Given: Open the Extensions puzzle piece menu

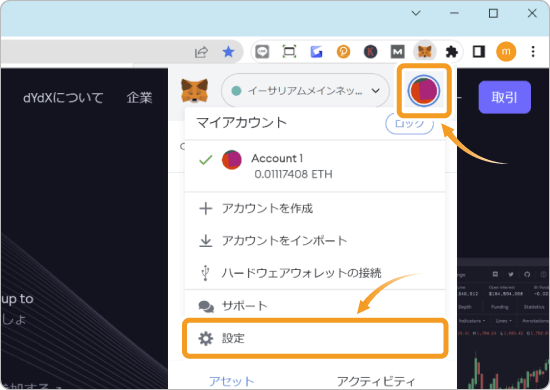Looking at the screenshot, I should [451, 52].
